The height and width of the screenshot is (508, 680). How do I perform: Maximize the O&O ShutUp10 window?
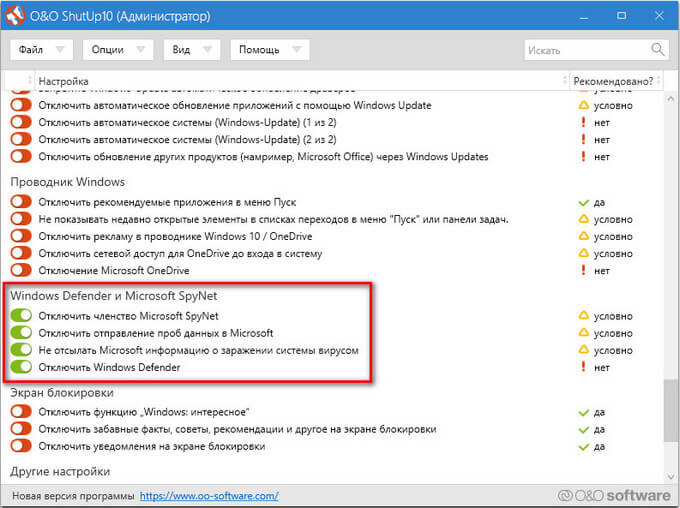point(621,16)
